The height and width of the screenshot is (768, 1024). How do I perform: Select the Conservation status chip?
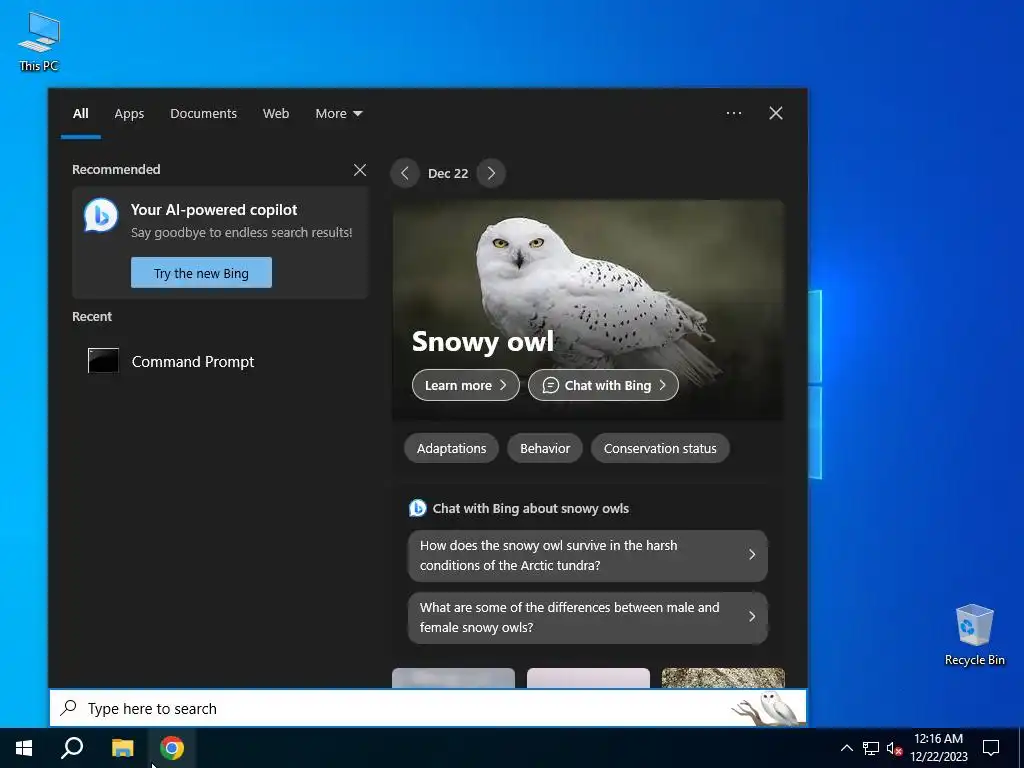point(660,449)
